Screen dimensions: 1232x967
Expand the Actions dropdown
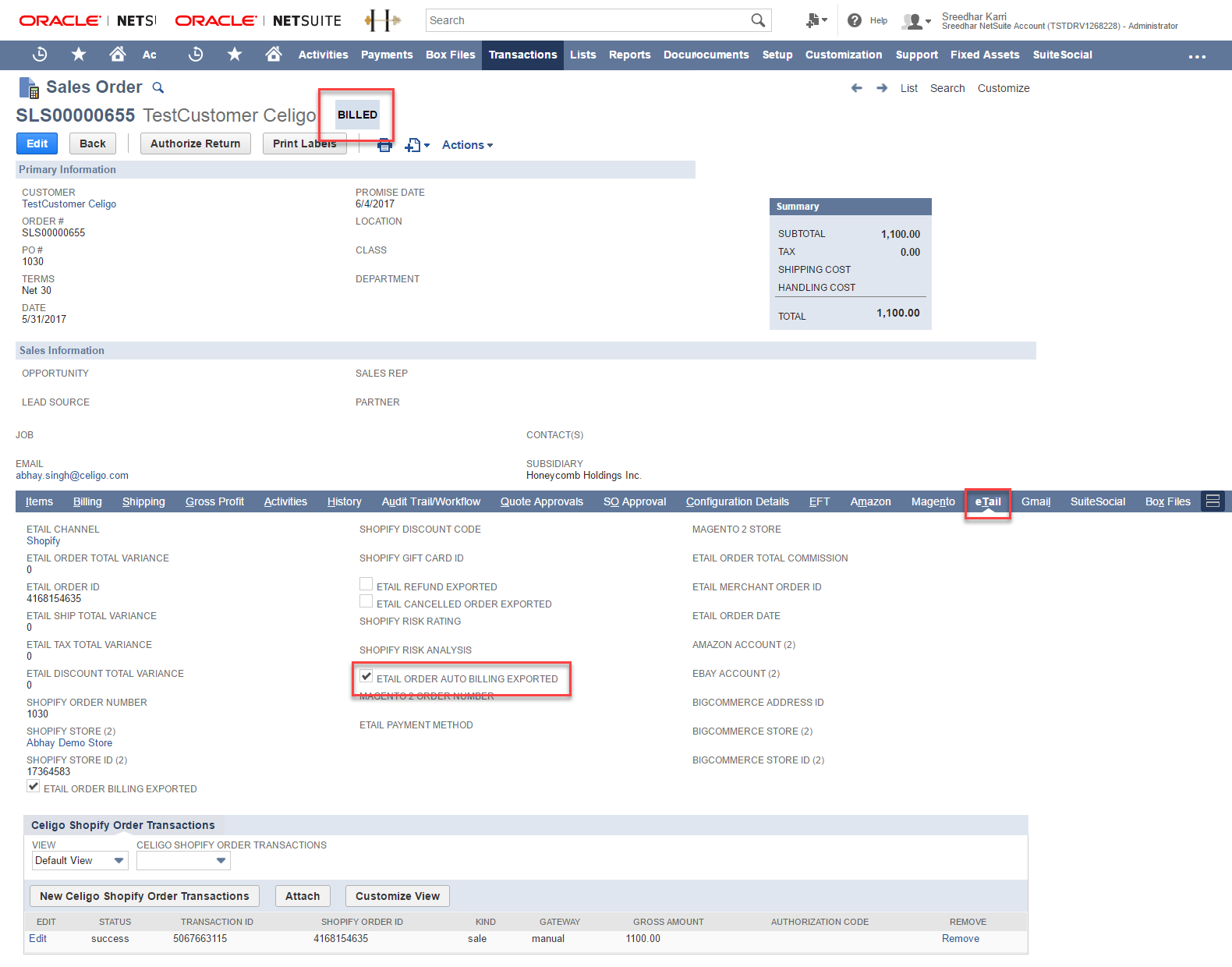(467, 145)
